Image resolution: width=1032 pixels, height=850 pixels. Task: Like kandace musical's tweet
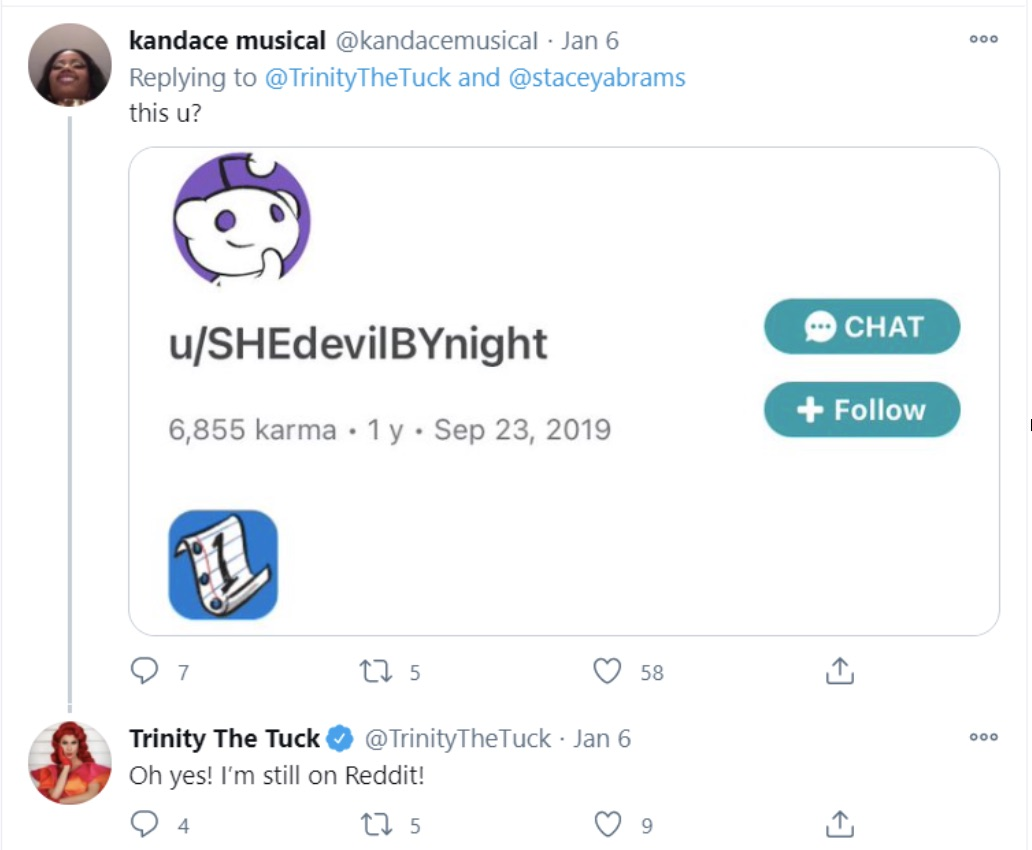[608, 671]
